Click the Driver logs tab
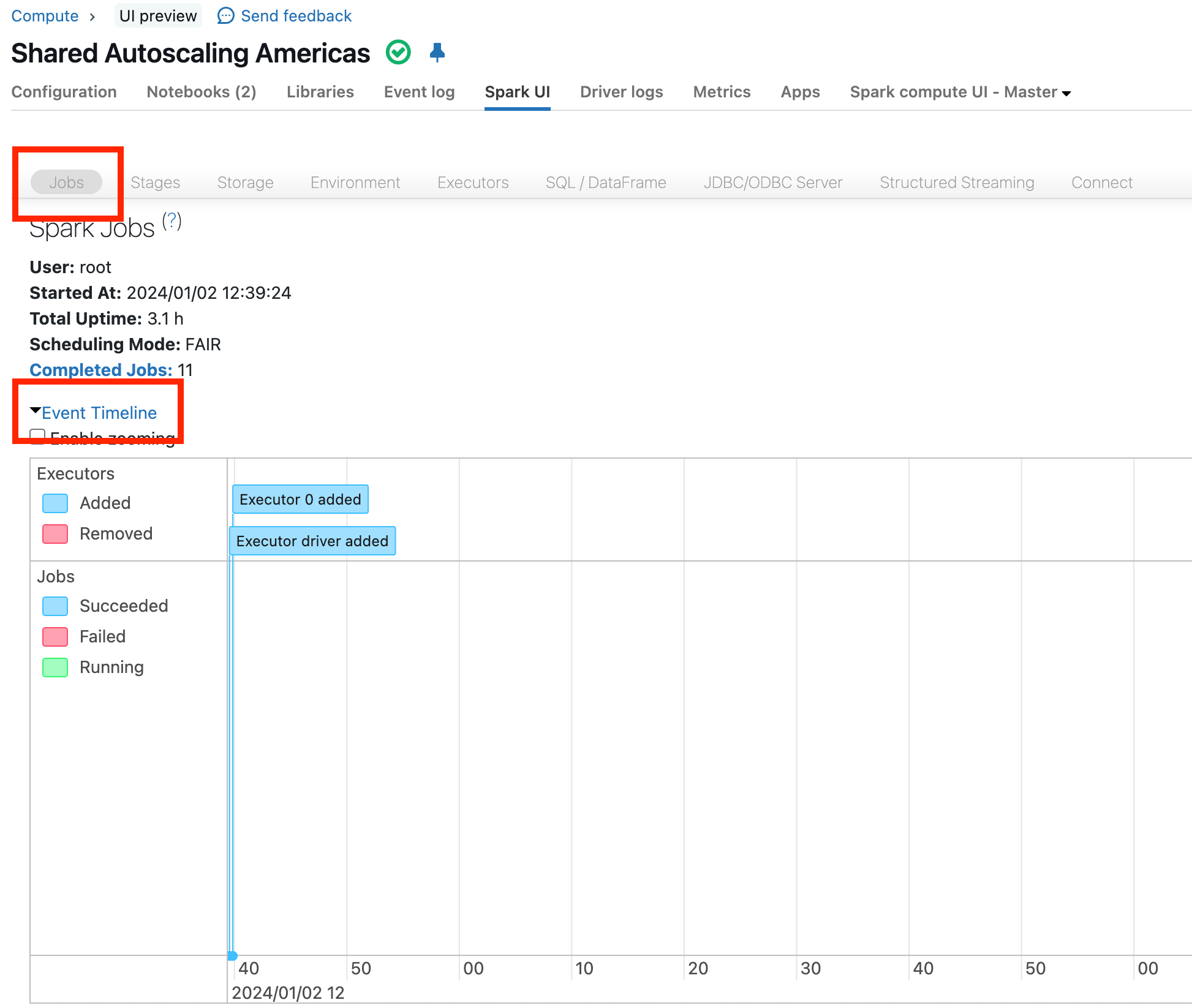The image size is (1192, 1008). 621,91
